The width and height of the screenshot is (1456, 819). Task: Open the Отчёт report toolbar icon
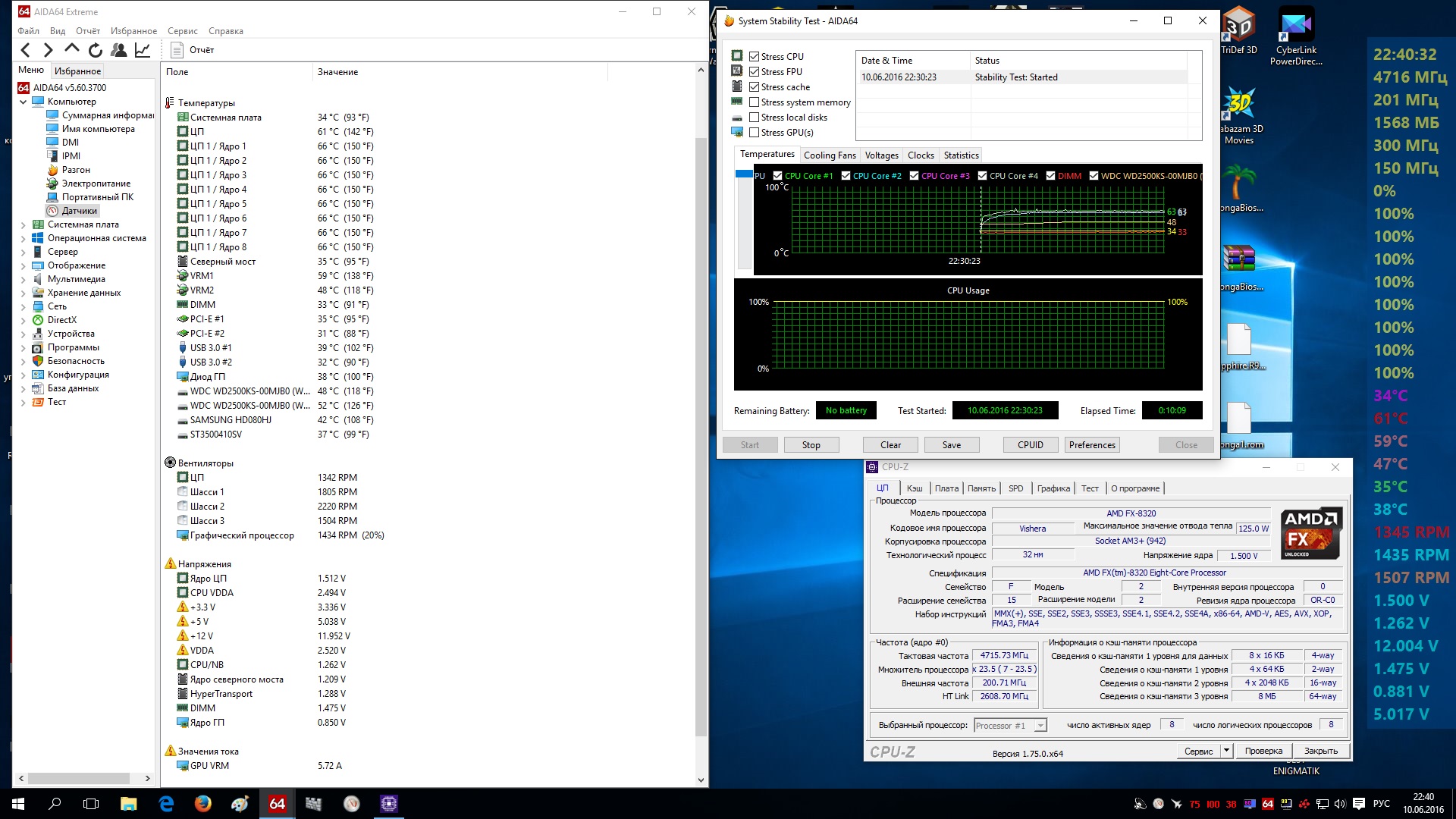(x=193, y=50)
